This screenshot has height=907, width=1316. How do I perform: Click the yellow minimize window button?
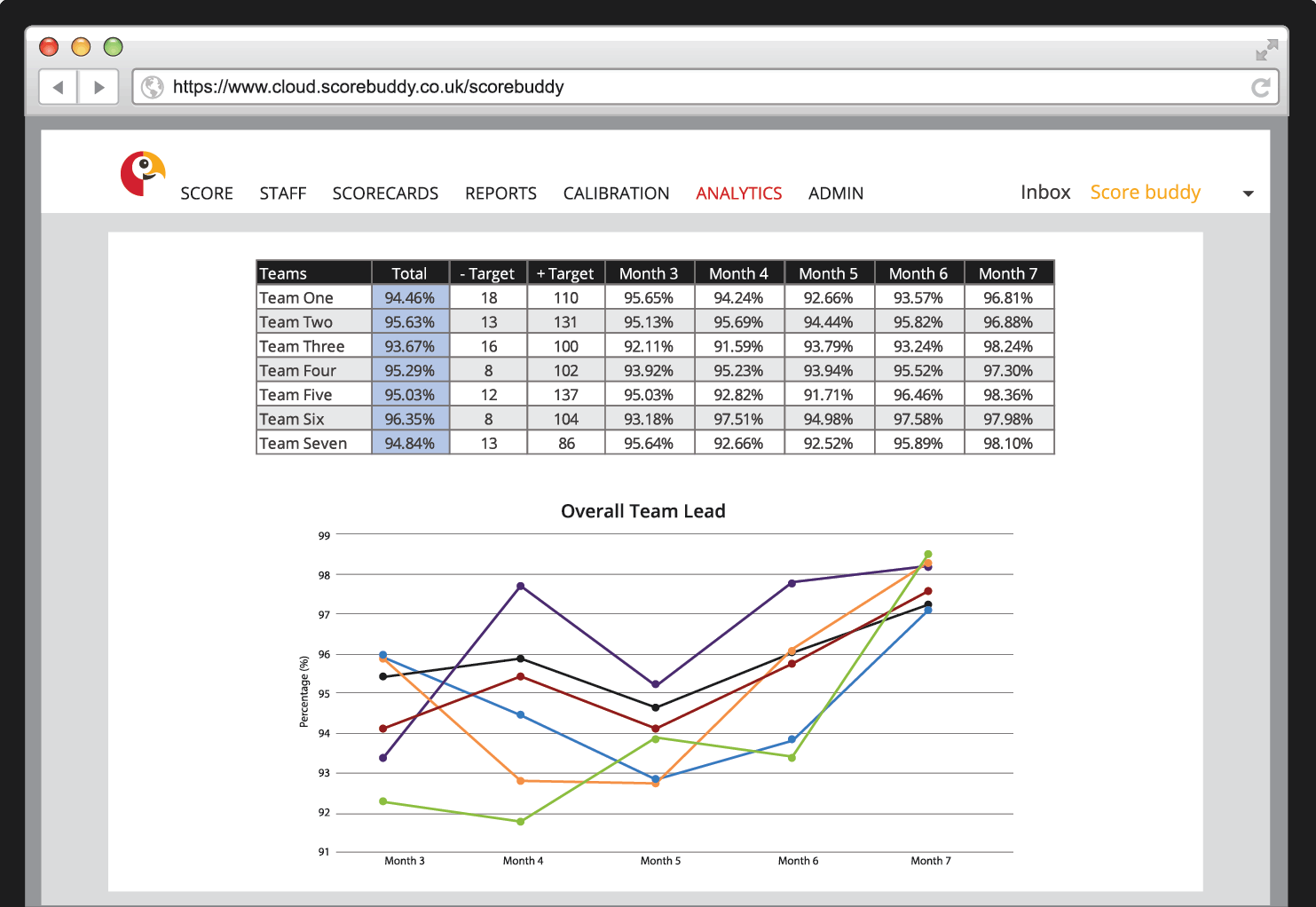coord(81,47)
